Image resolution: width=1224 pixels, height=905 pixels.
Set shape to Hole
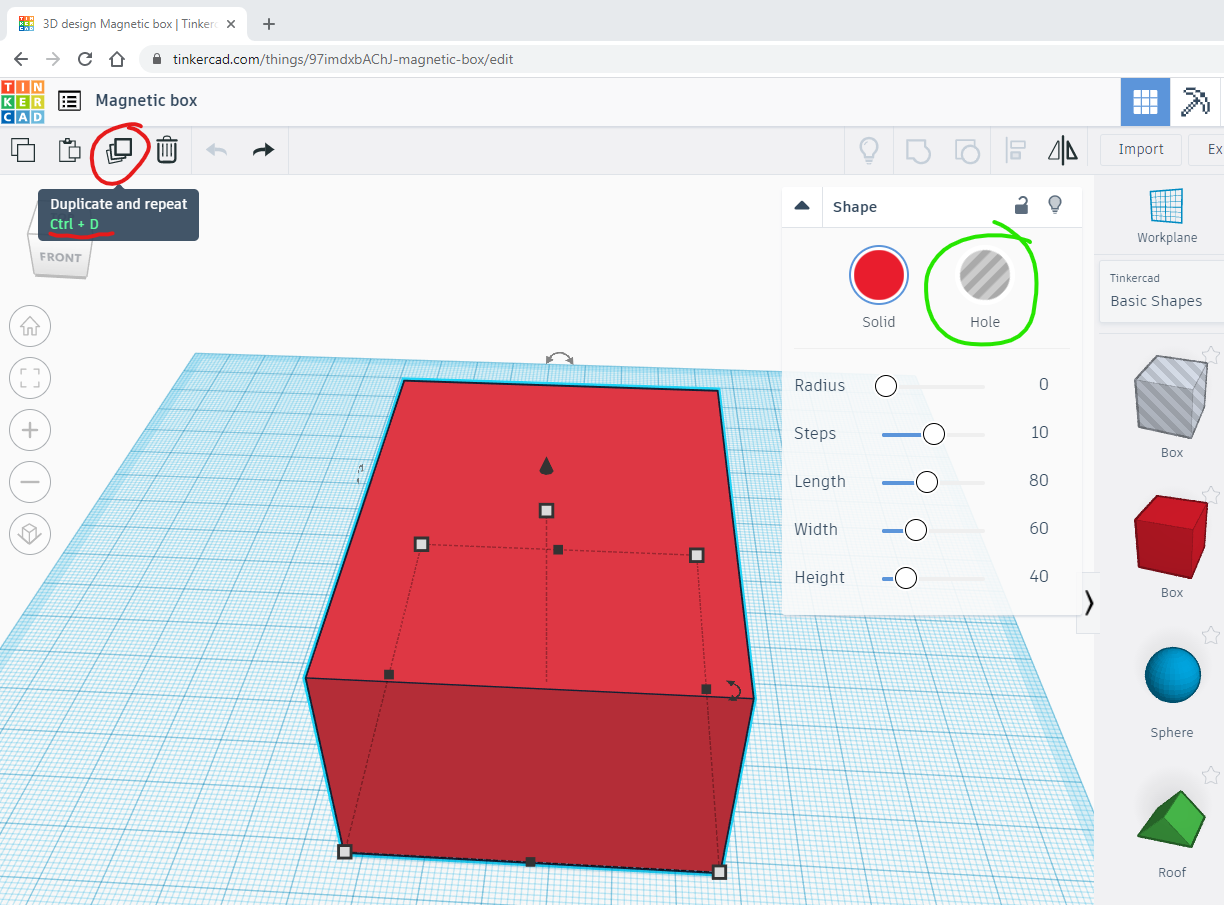(x=985, y=276)
